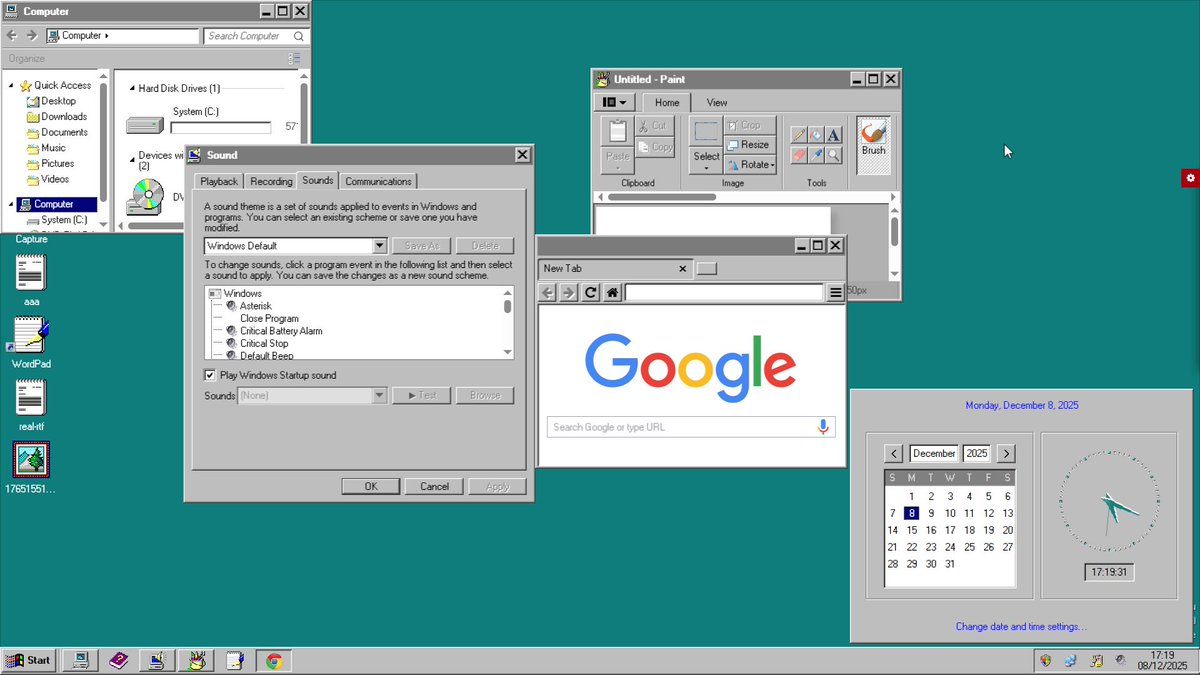Change the view layout icon in Computer window

(294, 59)
